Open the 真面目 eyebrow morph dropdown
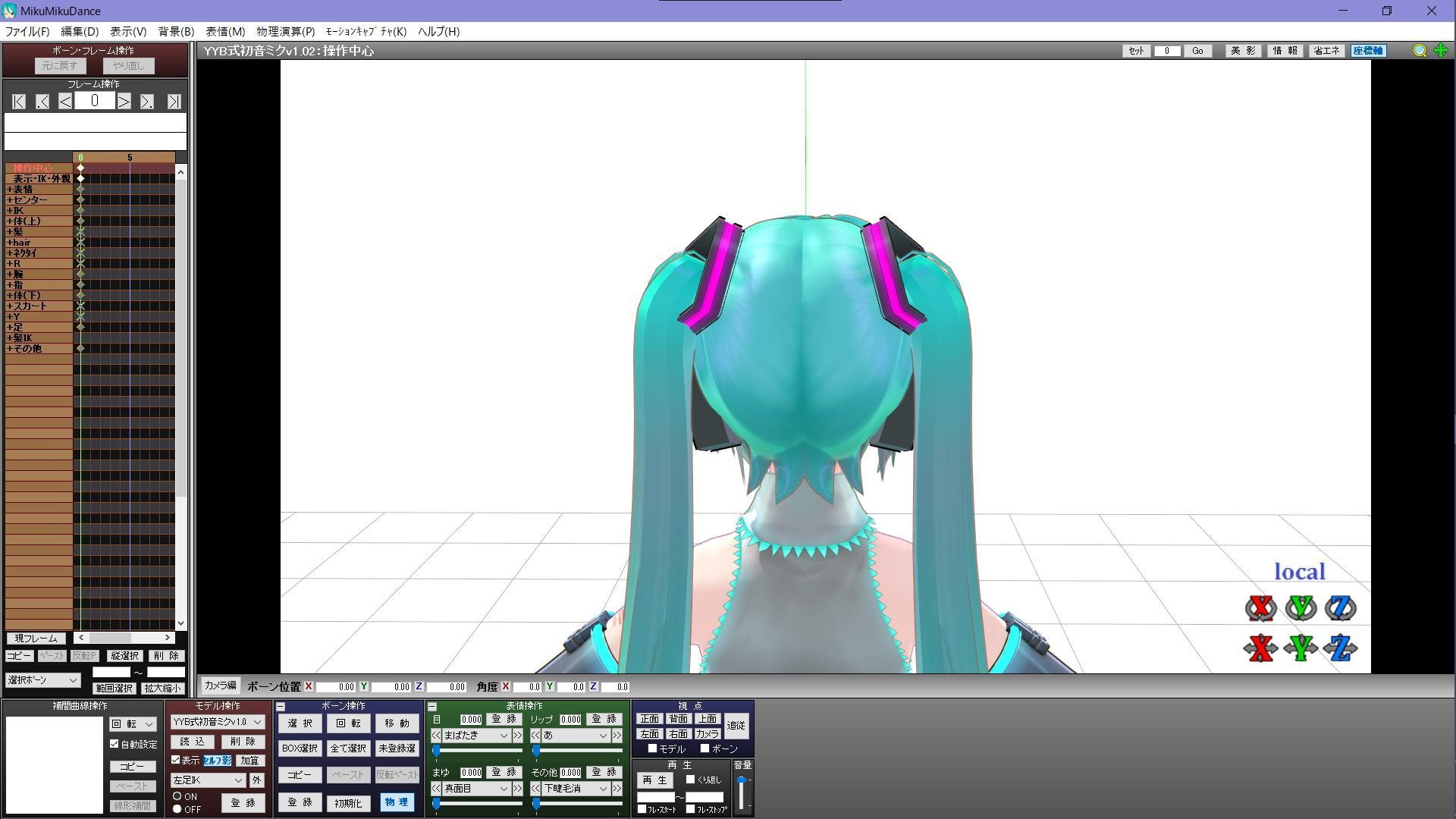Screen dimensions: 1456x819 (475, 789)
